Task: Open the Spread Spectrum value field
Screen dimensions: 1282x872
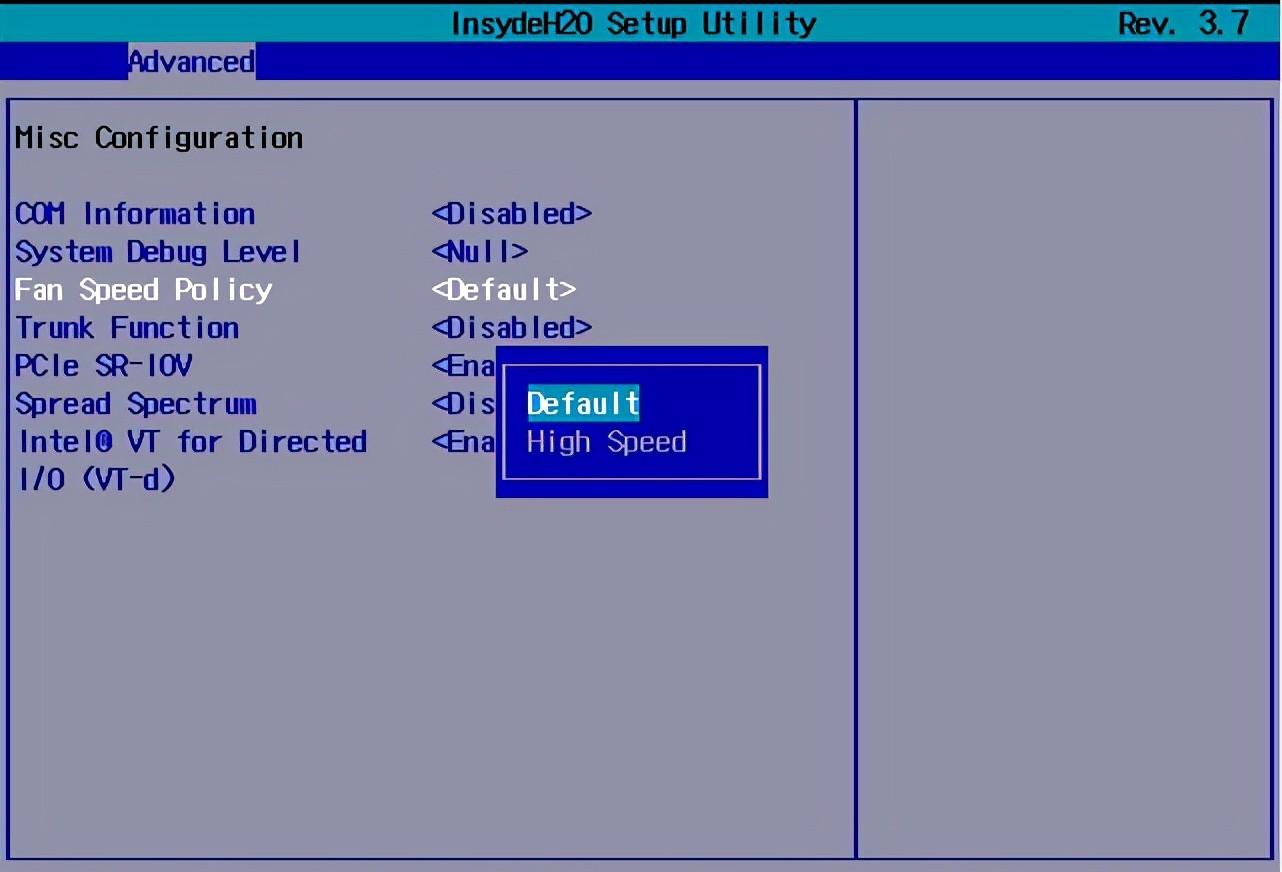Action: point(464,404)
